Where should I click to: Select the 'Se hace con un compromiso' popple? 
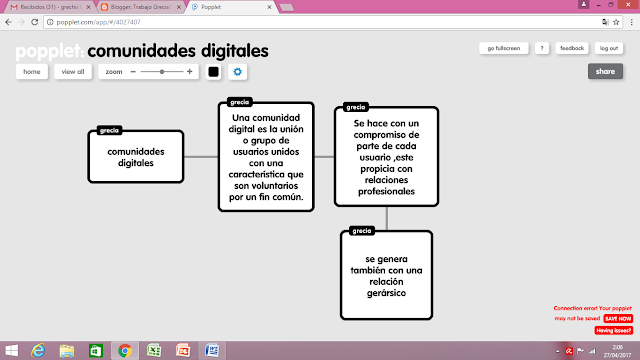pyautogui.click(x=387, y=157)
